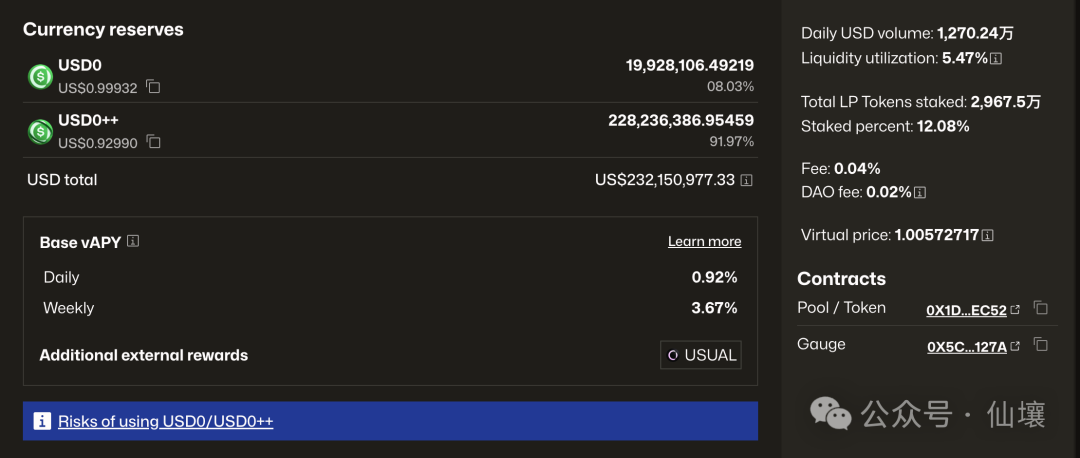Click the USUAL external rewards badge
The height and width of the screenshot is (458, 1080).
coord(701,355)
